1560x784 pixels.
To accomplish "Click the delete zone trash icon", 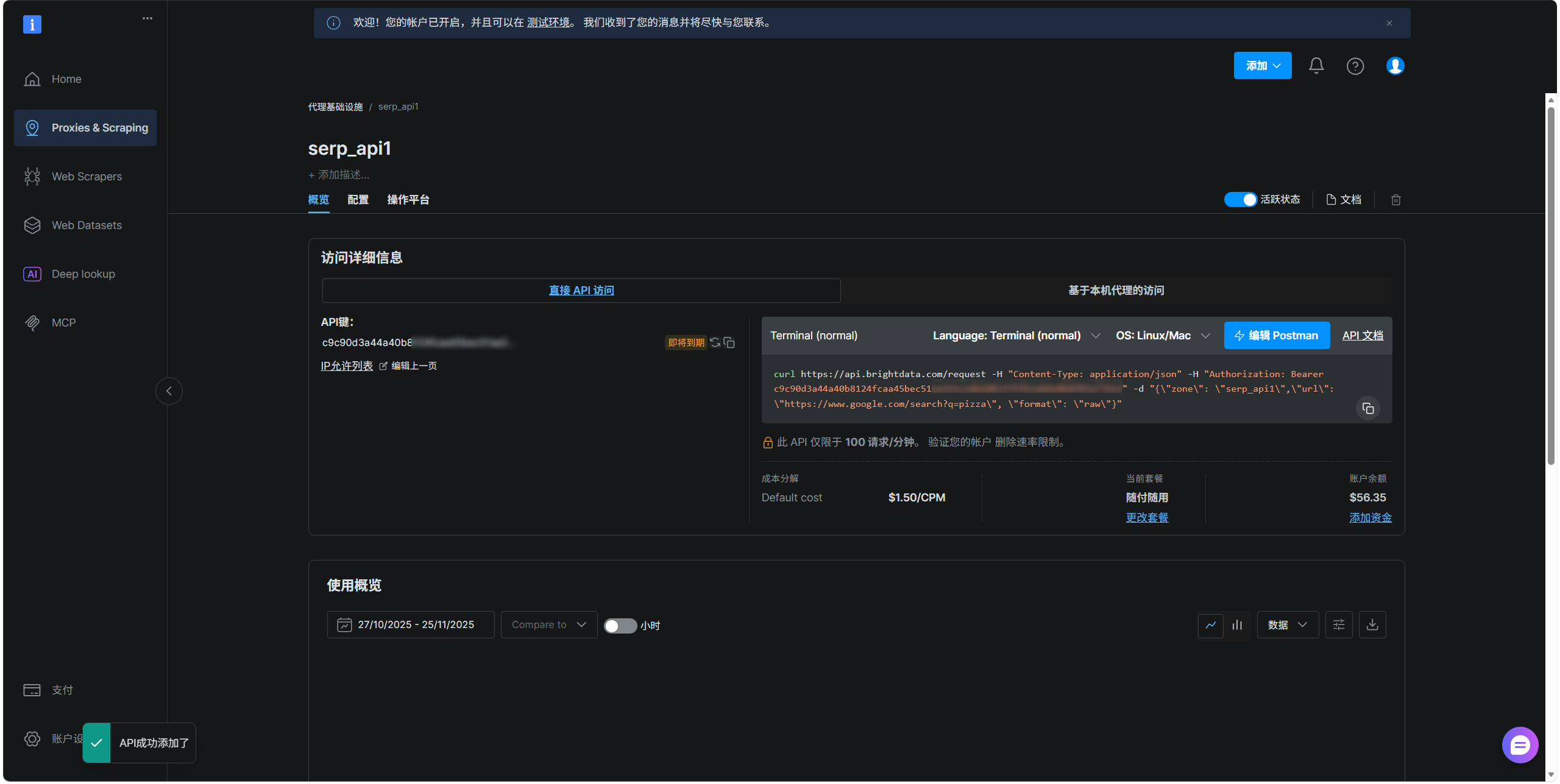I will tap(1395, 200).
